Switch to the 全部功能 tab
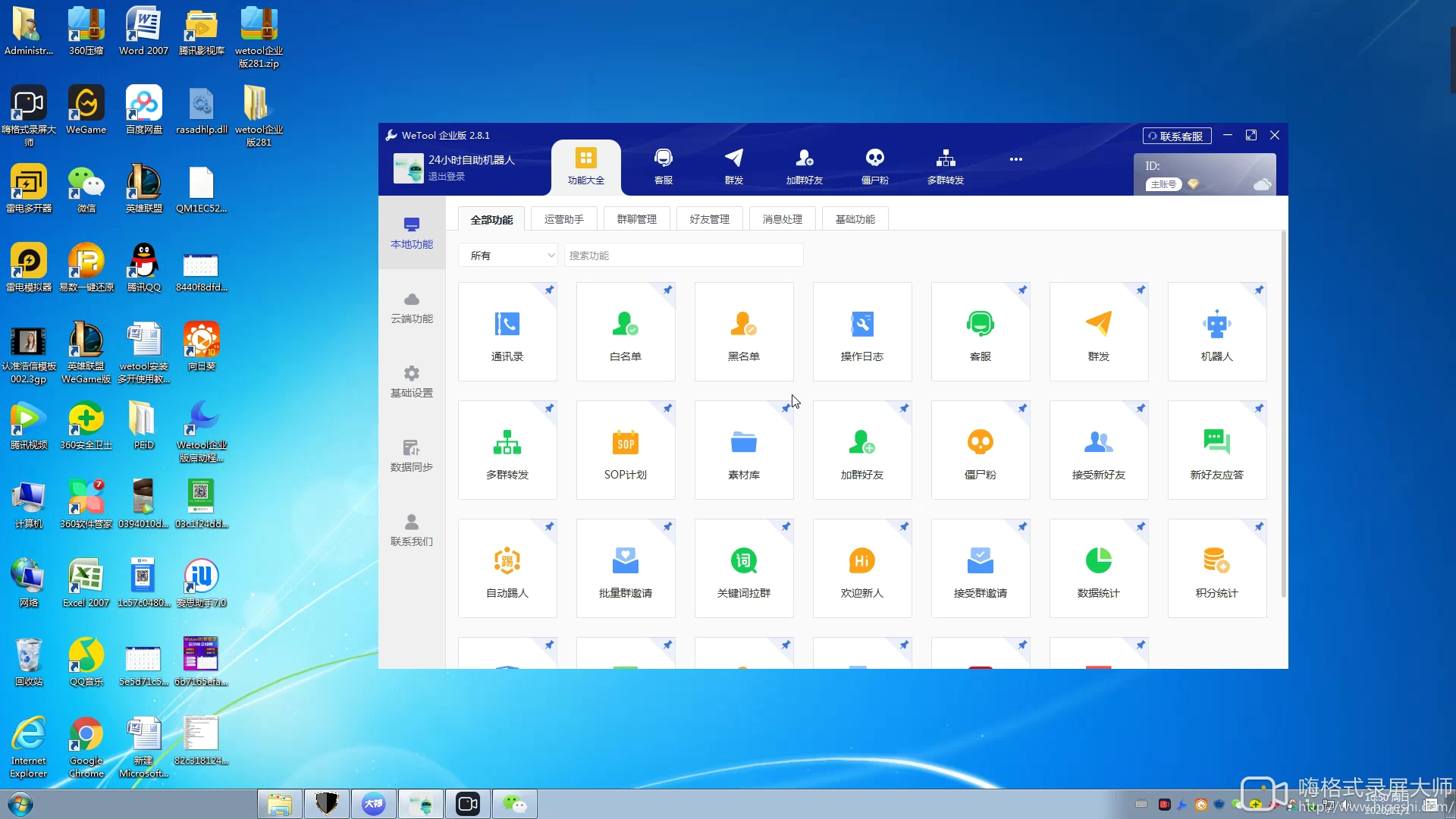This screenshot has width=1456, height=819. (491, 219)
